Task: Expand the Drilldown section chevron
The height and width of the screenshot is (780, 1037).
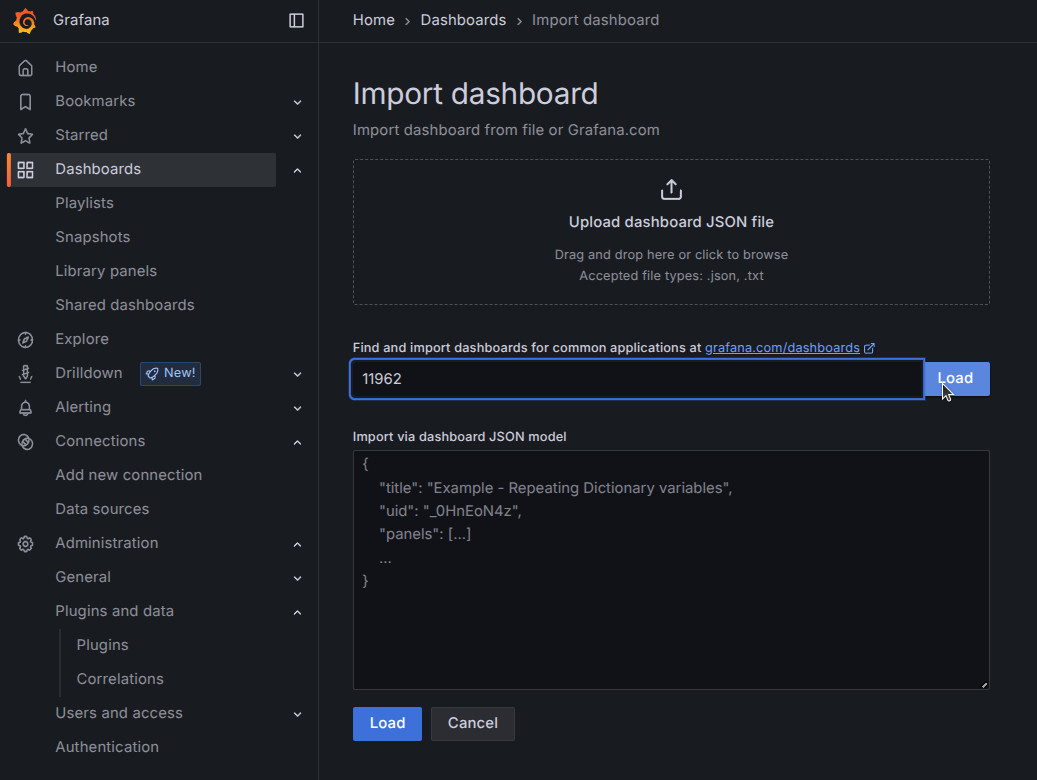Action: (x=297, y=374)
